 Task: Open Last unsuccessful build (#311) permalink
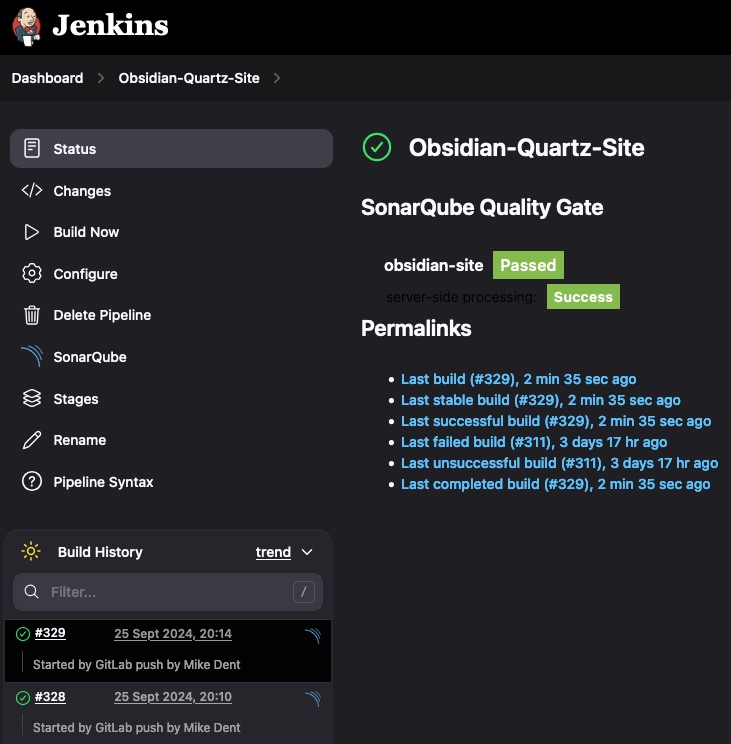[560, 463]
